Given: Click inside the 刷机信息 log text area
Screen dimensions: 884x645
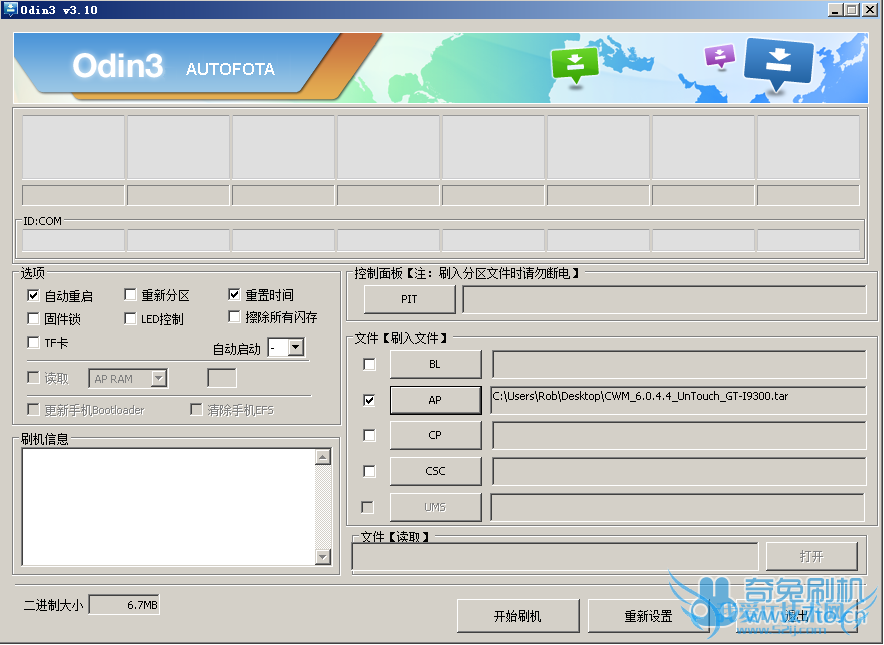Looking at the screenshot, I should [x=169, y=507].
